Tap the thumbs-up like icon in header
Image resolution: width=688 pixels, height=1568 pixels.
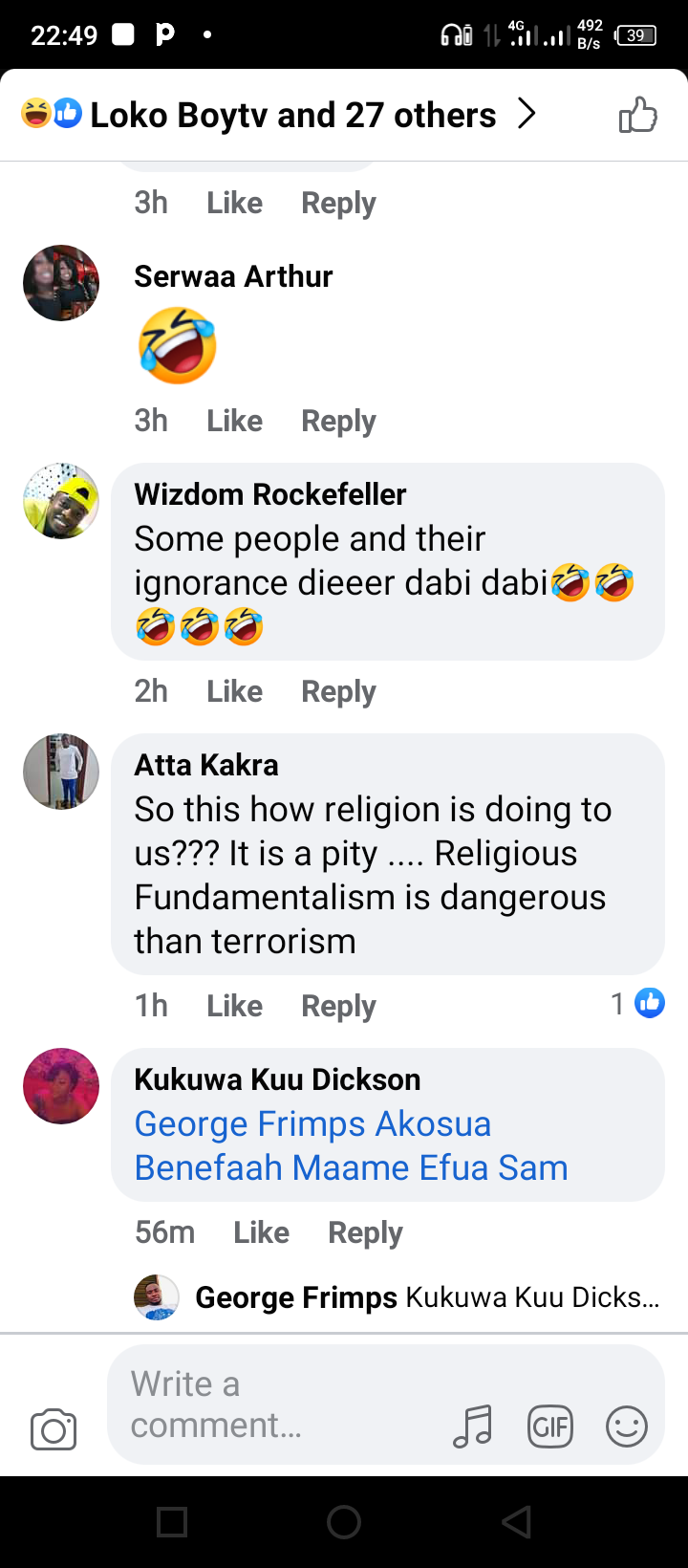pos(638,116)
